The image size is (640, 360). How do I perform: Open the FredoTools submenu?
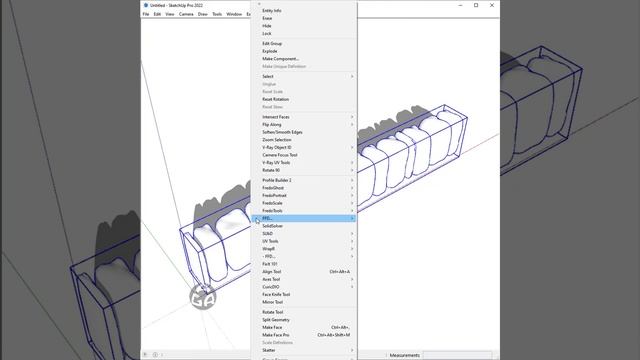[x=304, y=211]
